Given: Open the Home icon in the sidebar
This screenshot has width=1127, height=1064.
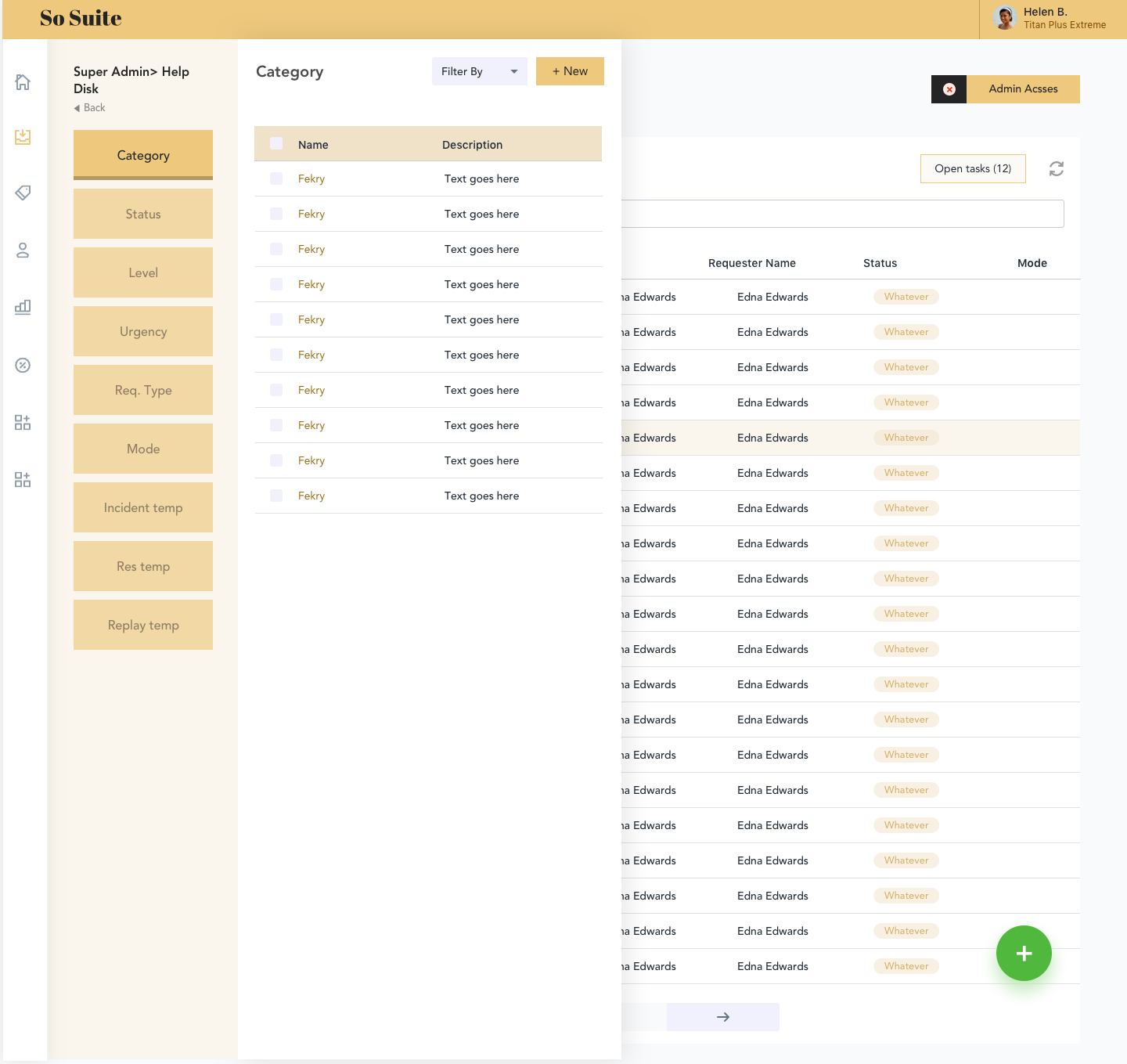Looking at the screenshot, I should tap(23, 82).
